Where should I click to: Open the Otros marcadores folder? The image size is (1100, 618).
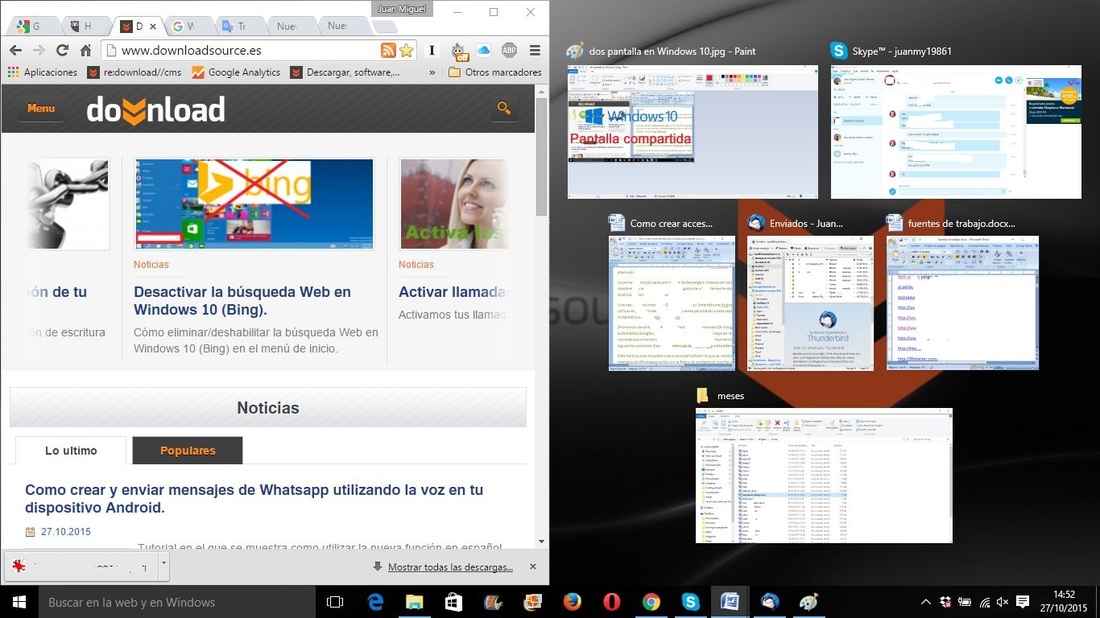point(495,72)
